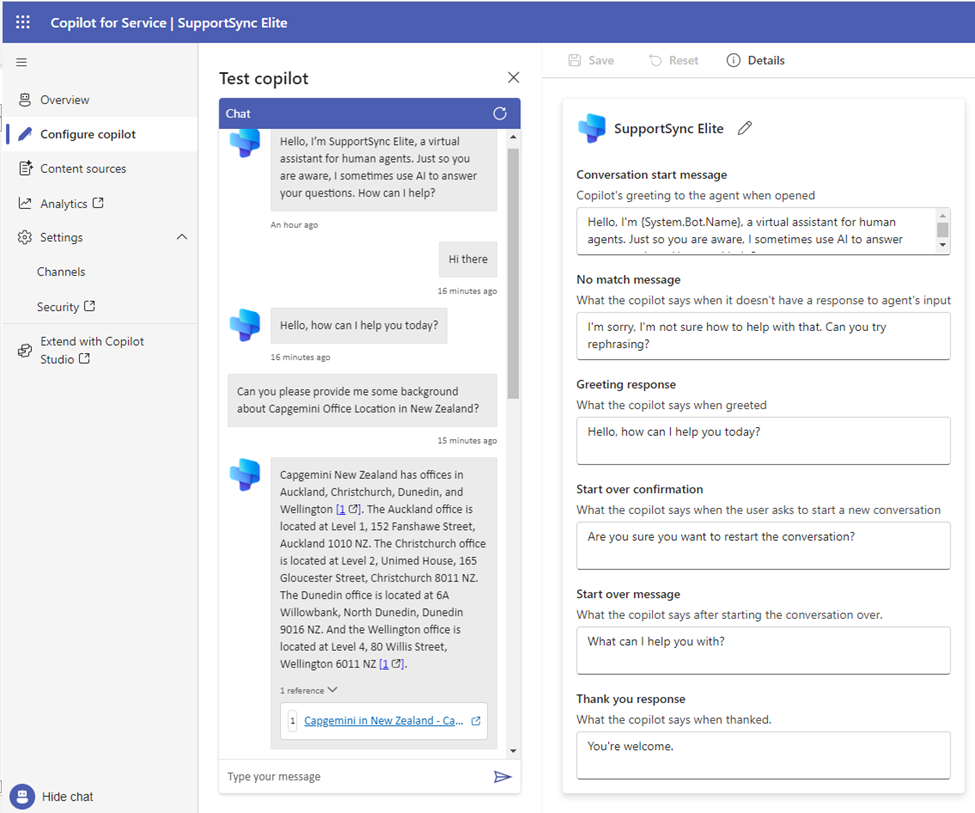The width and height of the screenshot is (975, 813).
Task: Click the Save floppy disk icon
Action: coord(575,60)
